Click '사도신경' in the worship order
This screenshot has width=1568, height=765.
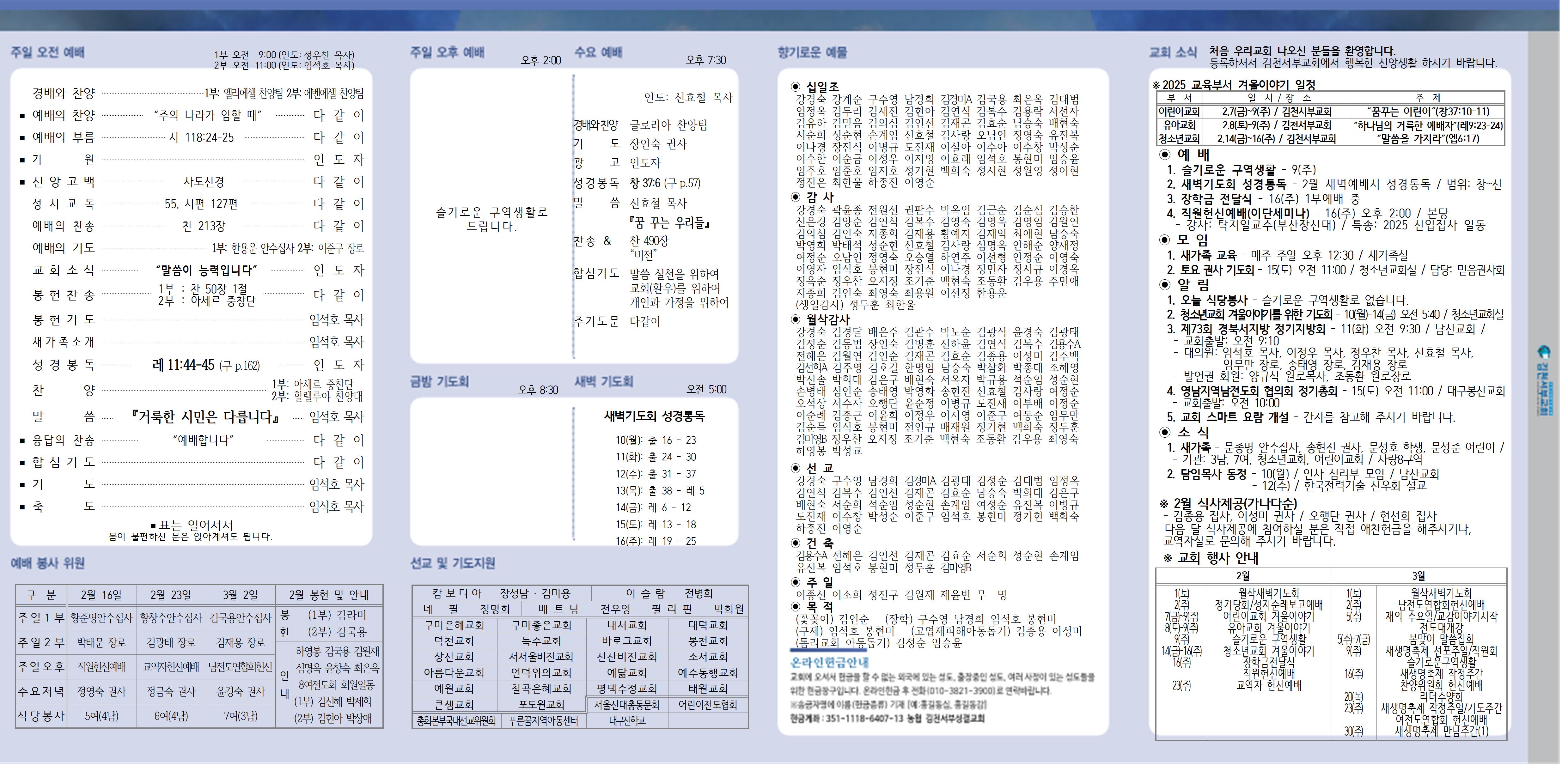(x=204, y=182)
